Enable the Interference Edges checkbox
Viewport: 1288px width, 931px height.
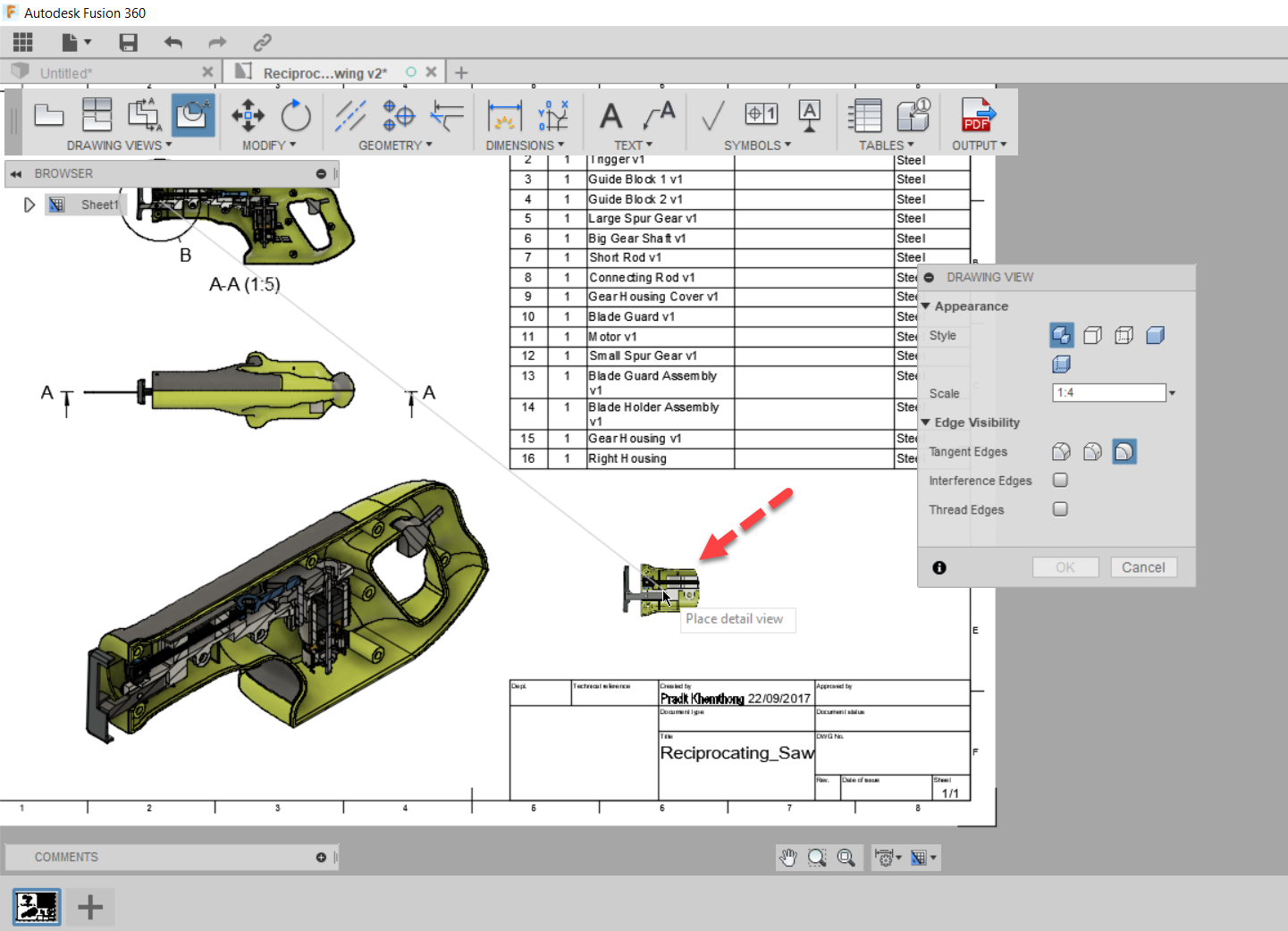[x=1060, y=480]
